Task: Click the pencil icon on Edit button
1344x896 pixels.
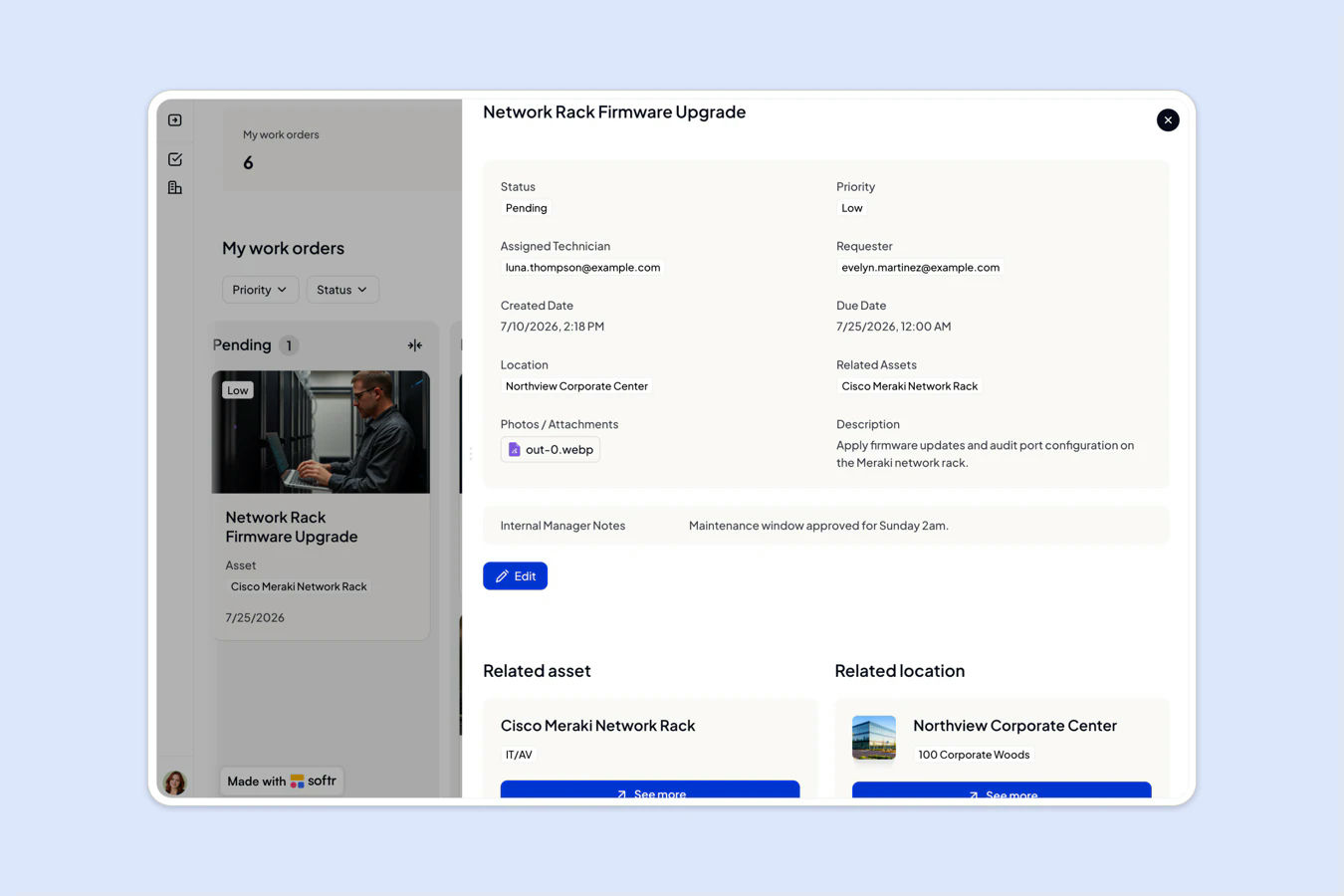Action: [502, 576]
